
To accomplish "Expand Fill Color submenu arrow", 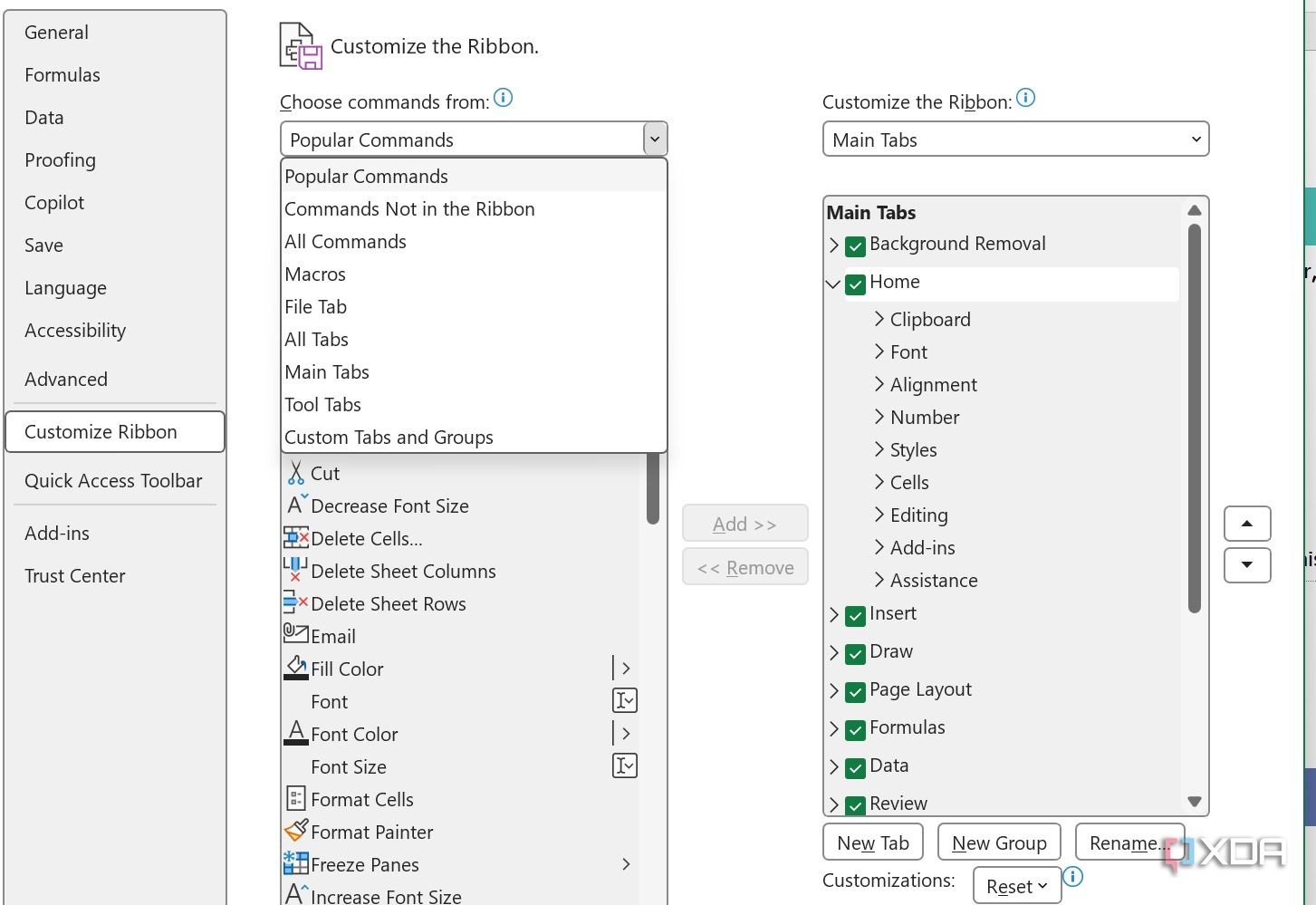I will pyautogui.click(x=625, y=669).
